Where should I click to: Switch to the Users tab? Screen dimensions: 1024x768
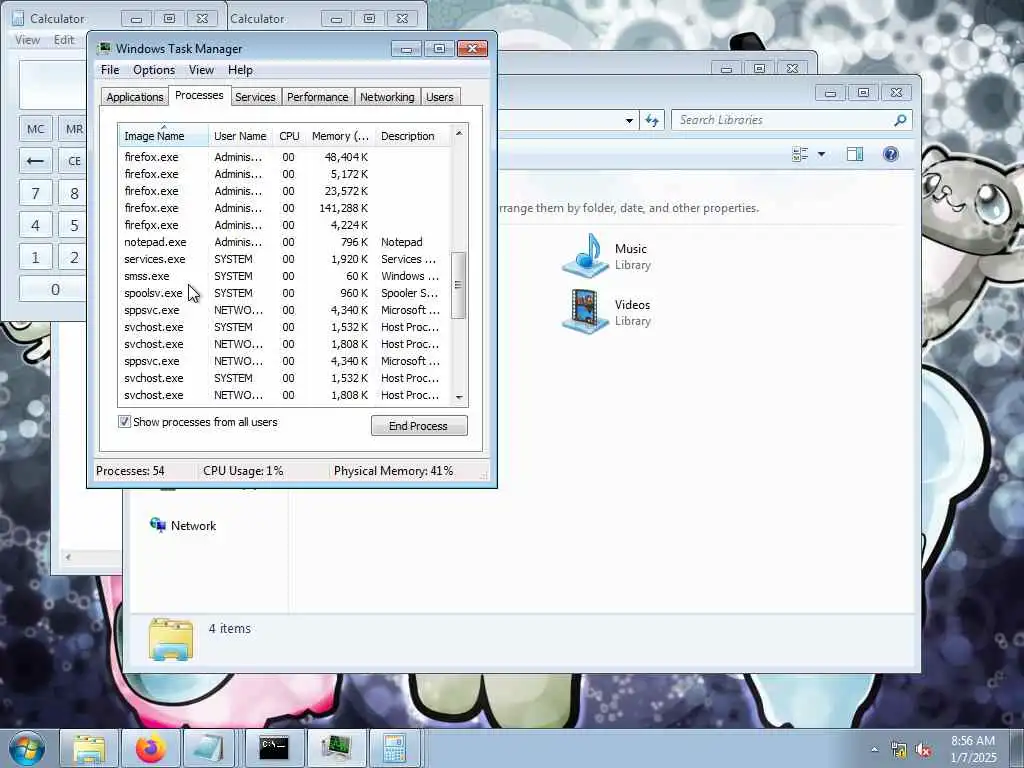coord(440,97)
